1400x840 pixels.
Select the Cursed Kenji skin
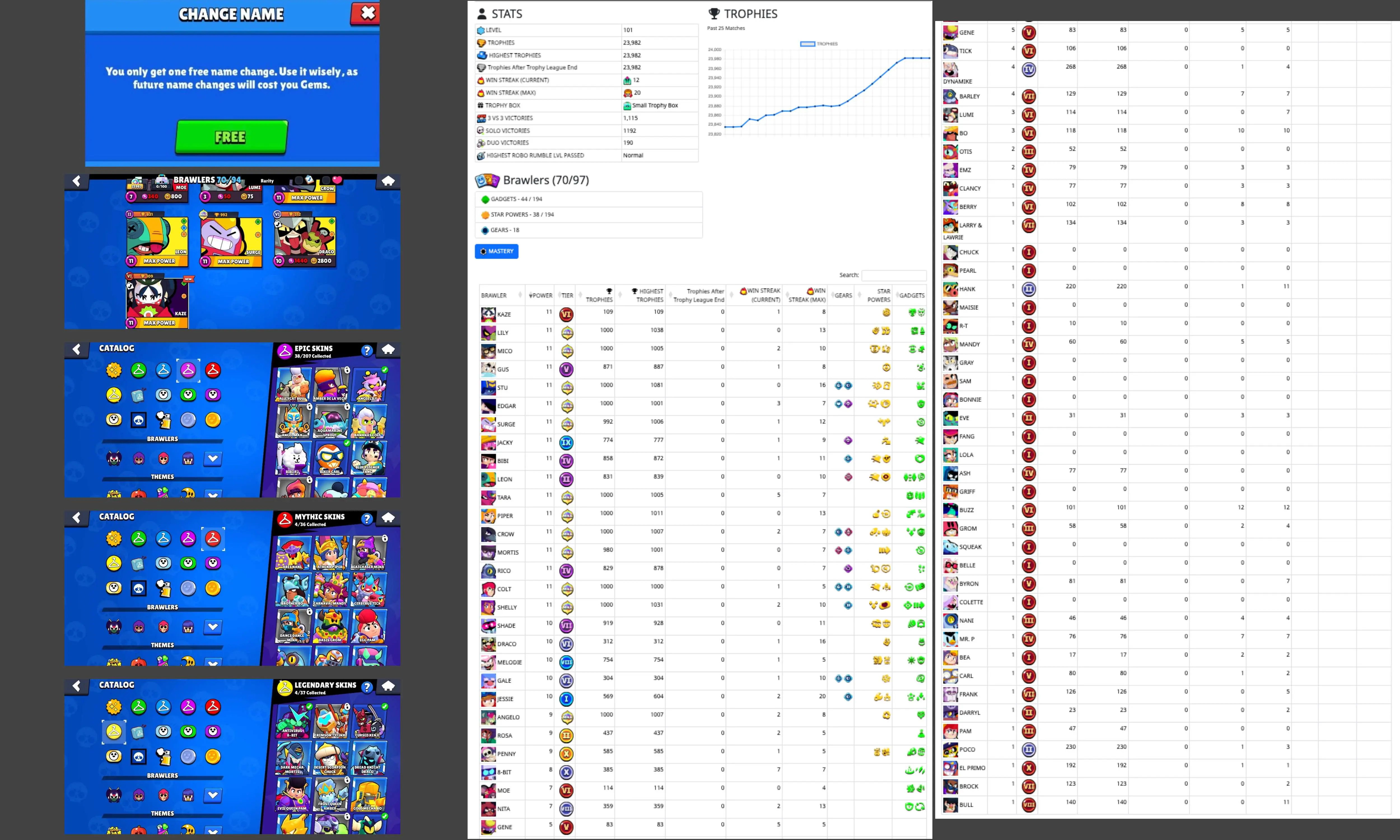pyautogui.click(x=370, y=721)
